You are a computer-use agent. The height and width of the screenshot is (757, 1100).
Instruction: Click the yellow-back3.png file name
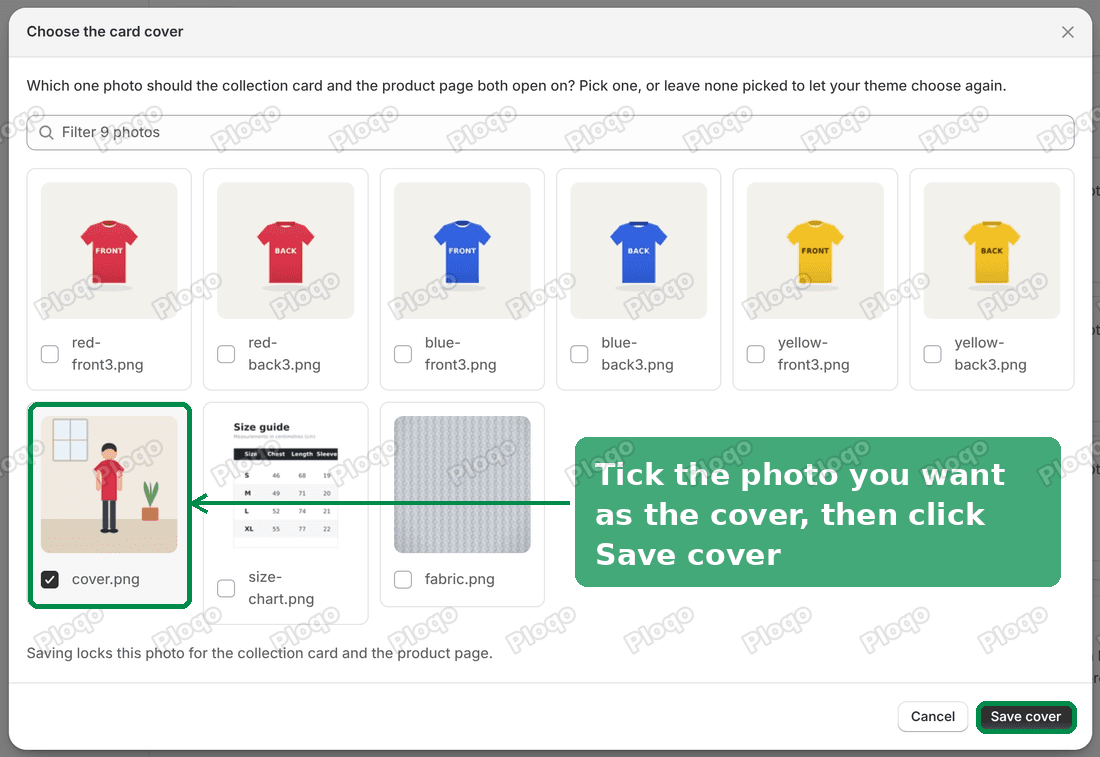(x=991, y=354)
